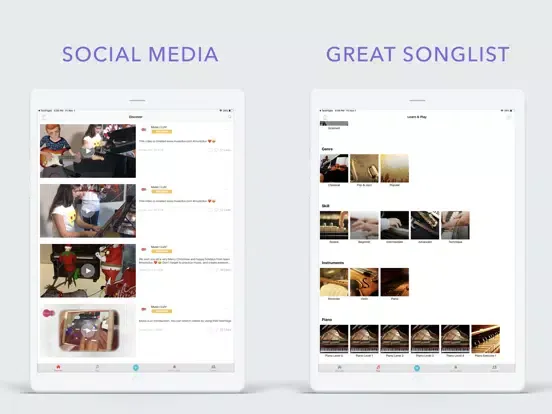Open Piano Level 0 thumbnail

pyautogui.click(x=334, y=339)
